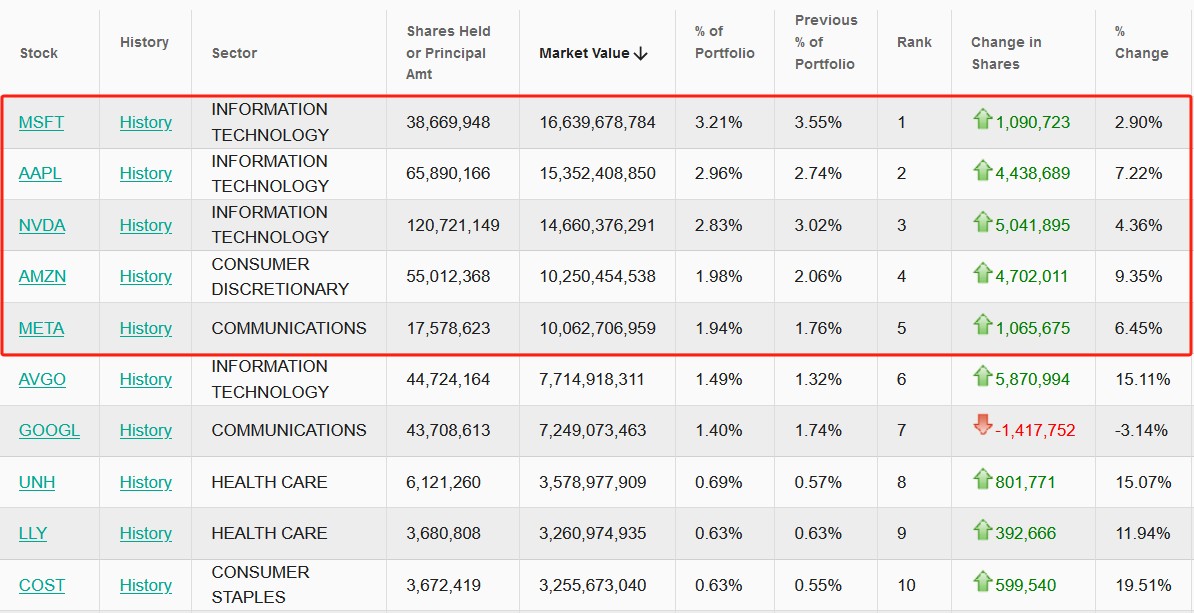Click the green up arrow in UNH row
The height and width of the screenshot is (613, 1194).
tap(982, 480)
